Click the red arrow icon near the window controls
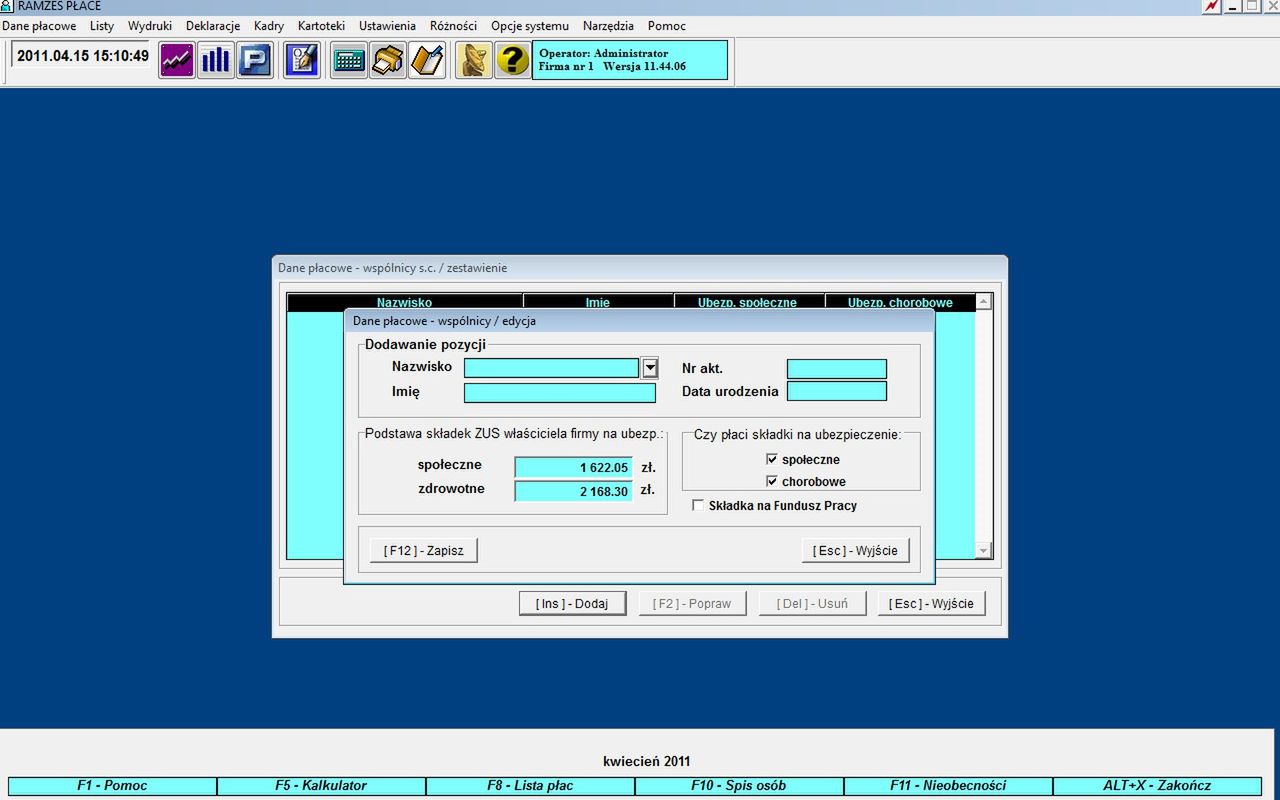The image size is (1280, 800). coord(1212,6)
